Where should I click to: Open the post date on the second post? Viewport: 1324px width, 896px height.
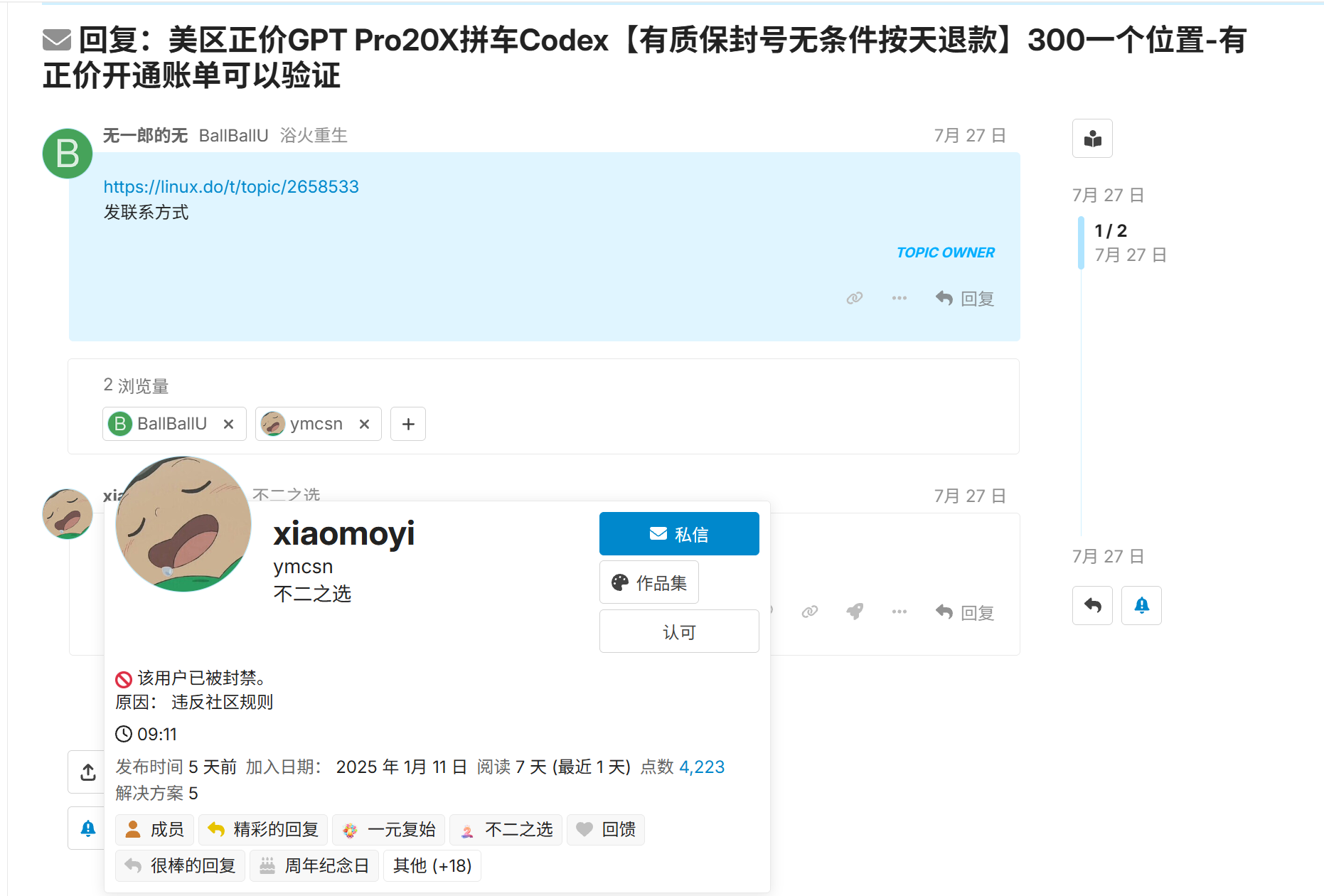(x=970, y=496)
